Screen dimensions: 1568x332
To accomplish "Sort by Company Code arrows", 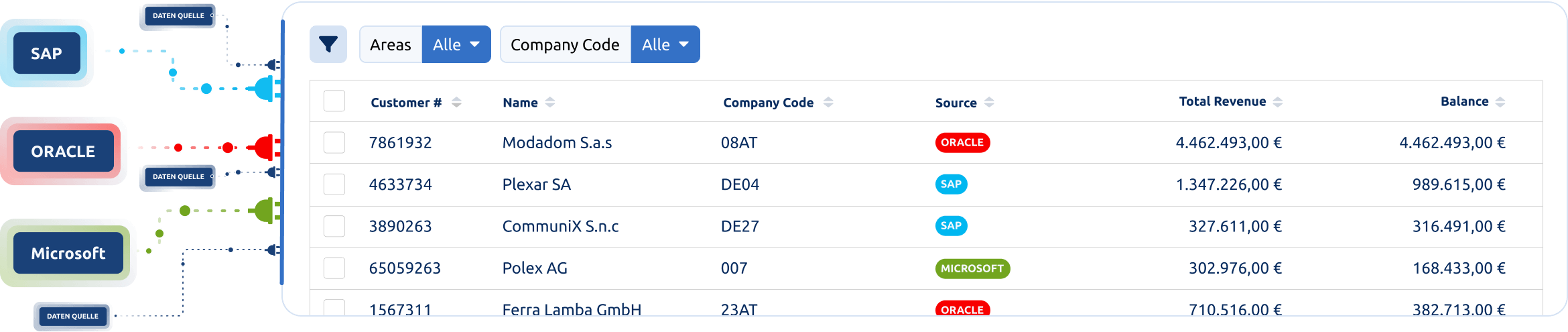I will 828,103.
